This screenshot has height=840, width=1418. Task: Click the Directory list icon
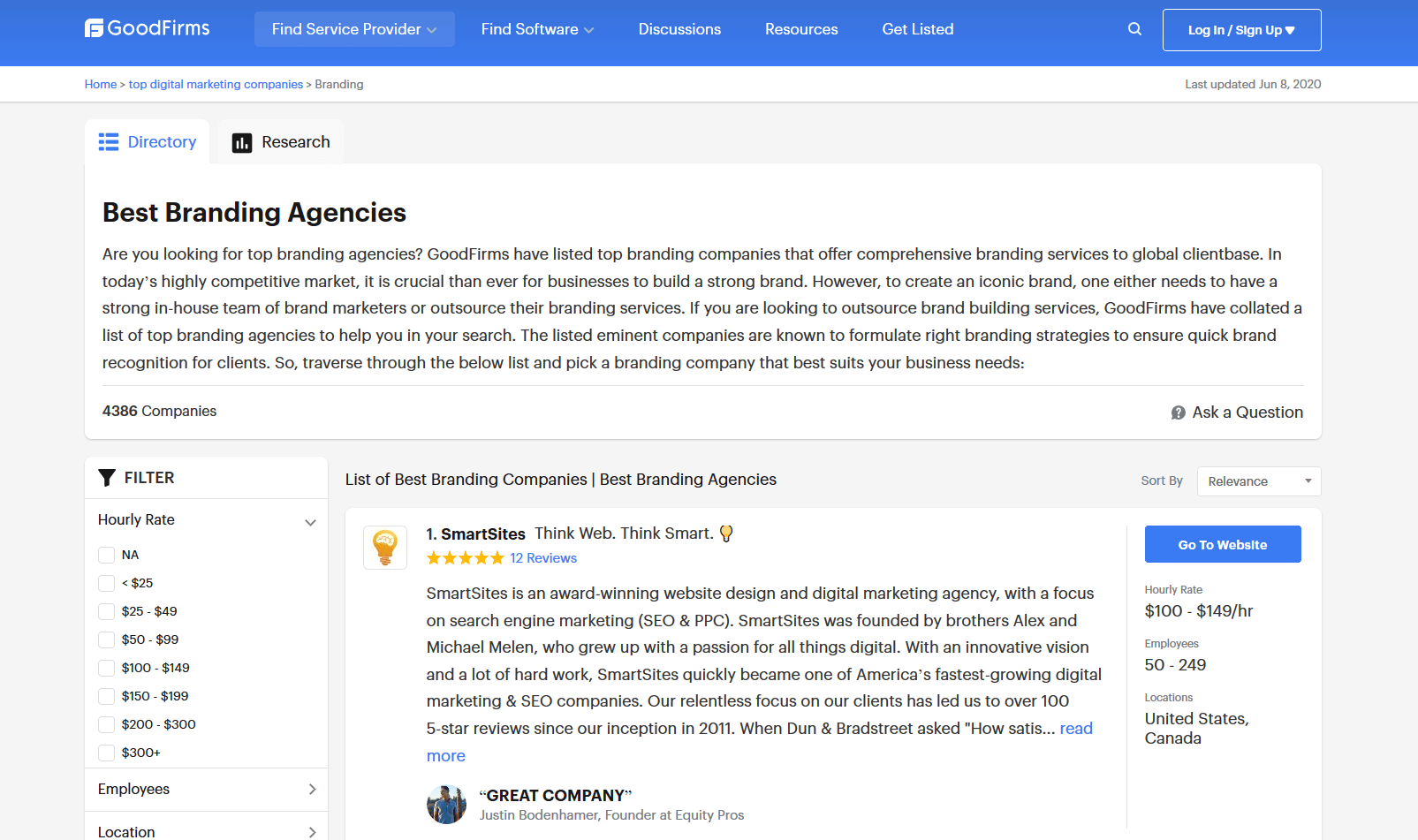click(109, 142)
